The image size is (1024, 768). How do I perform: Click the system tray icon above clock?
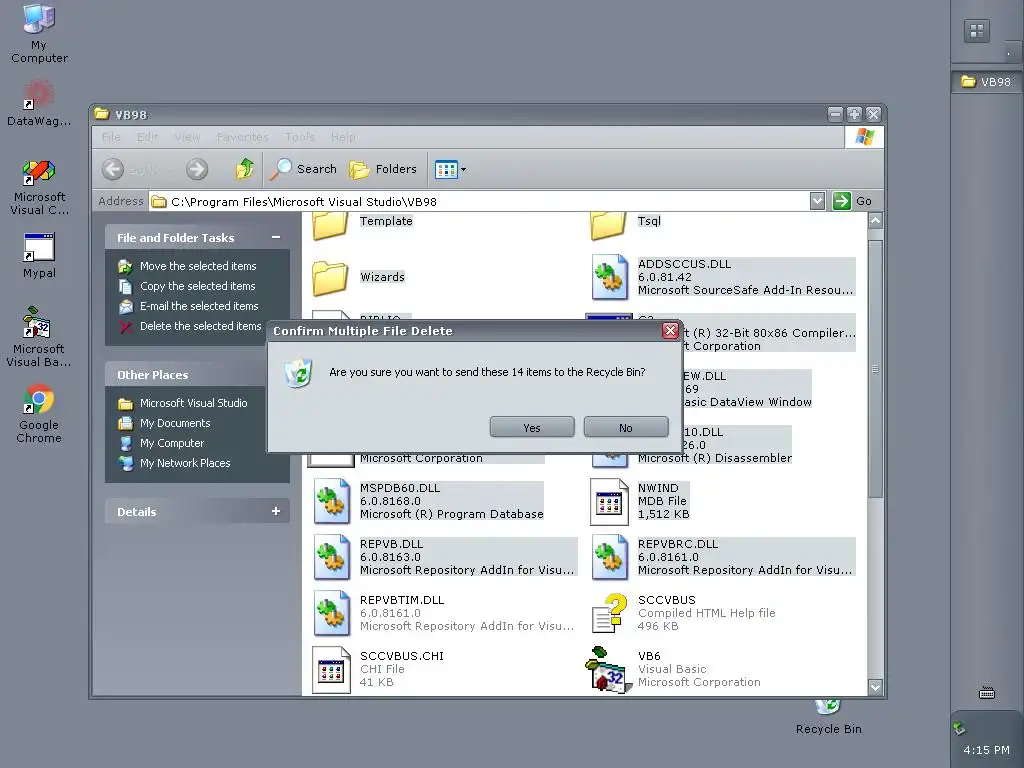959,728
